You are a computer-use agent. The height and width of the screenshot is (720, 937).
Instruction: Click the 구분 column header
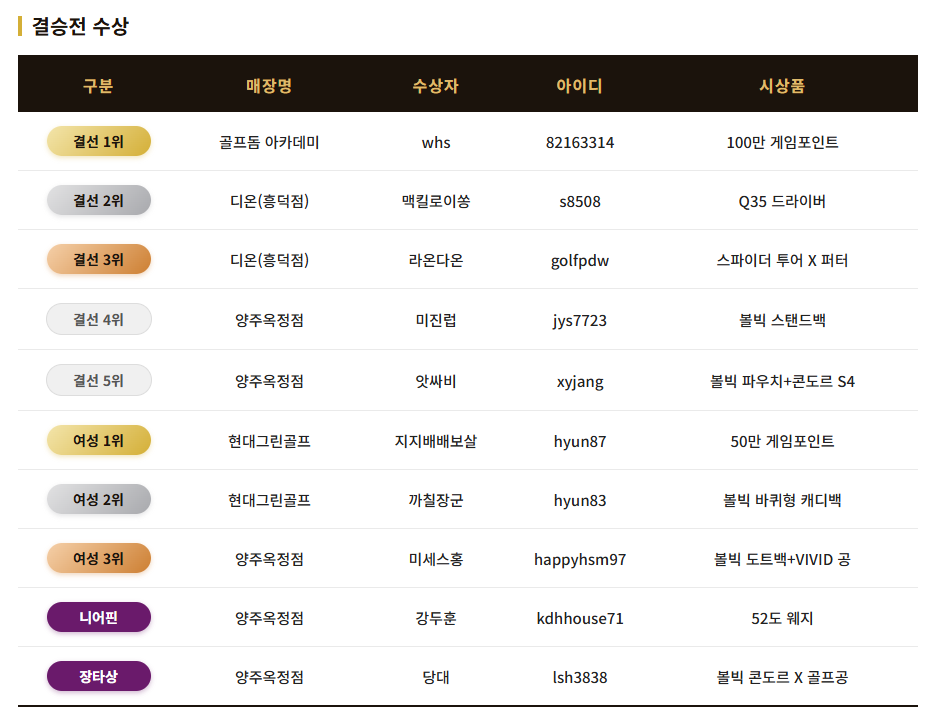point(98,86)
